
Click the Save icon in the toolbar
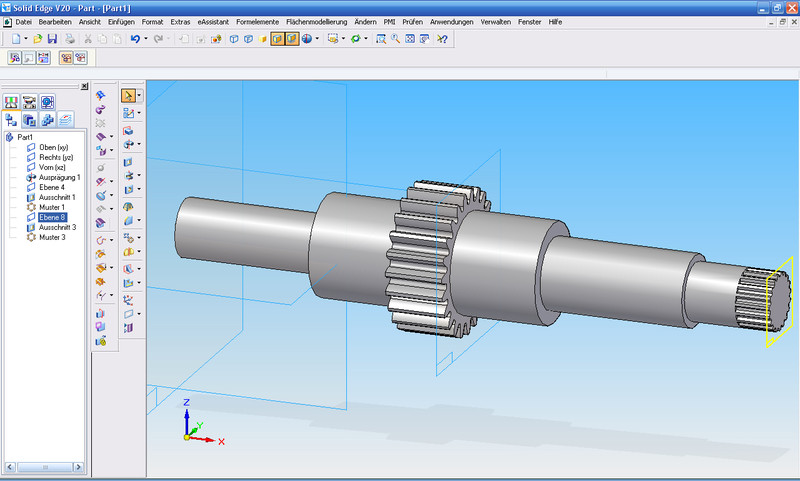coord(52,39)
